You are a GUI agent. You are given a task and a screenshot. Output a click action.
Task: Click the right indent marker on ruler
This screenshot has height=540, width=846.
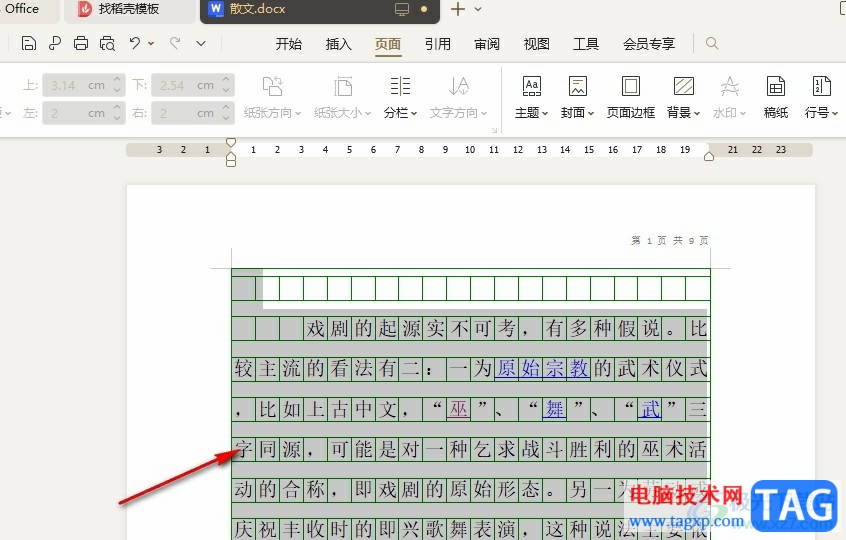tap(709, 156)
